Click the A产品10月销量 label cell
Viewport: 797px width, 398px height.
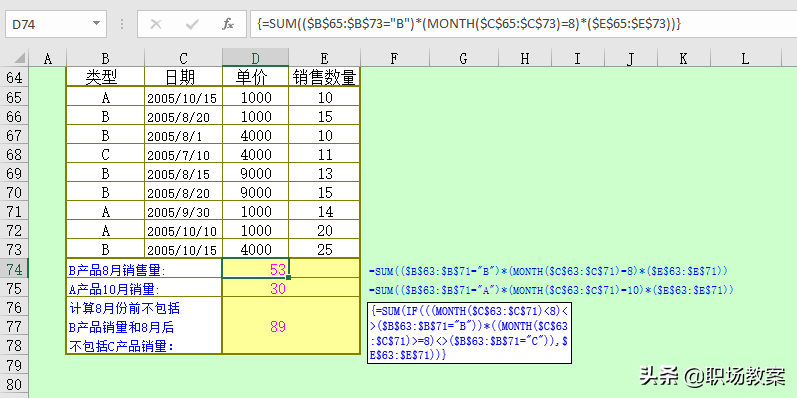(144, 288)
